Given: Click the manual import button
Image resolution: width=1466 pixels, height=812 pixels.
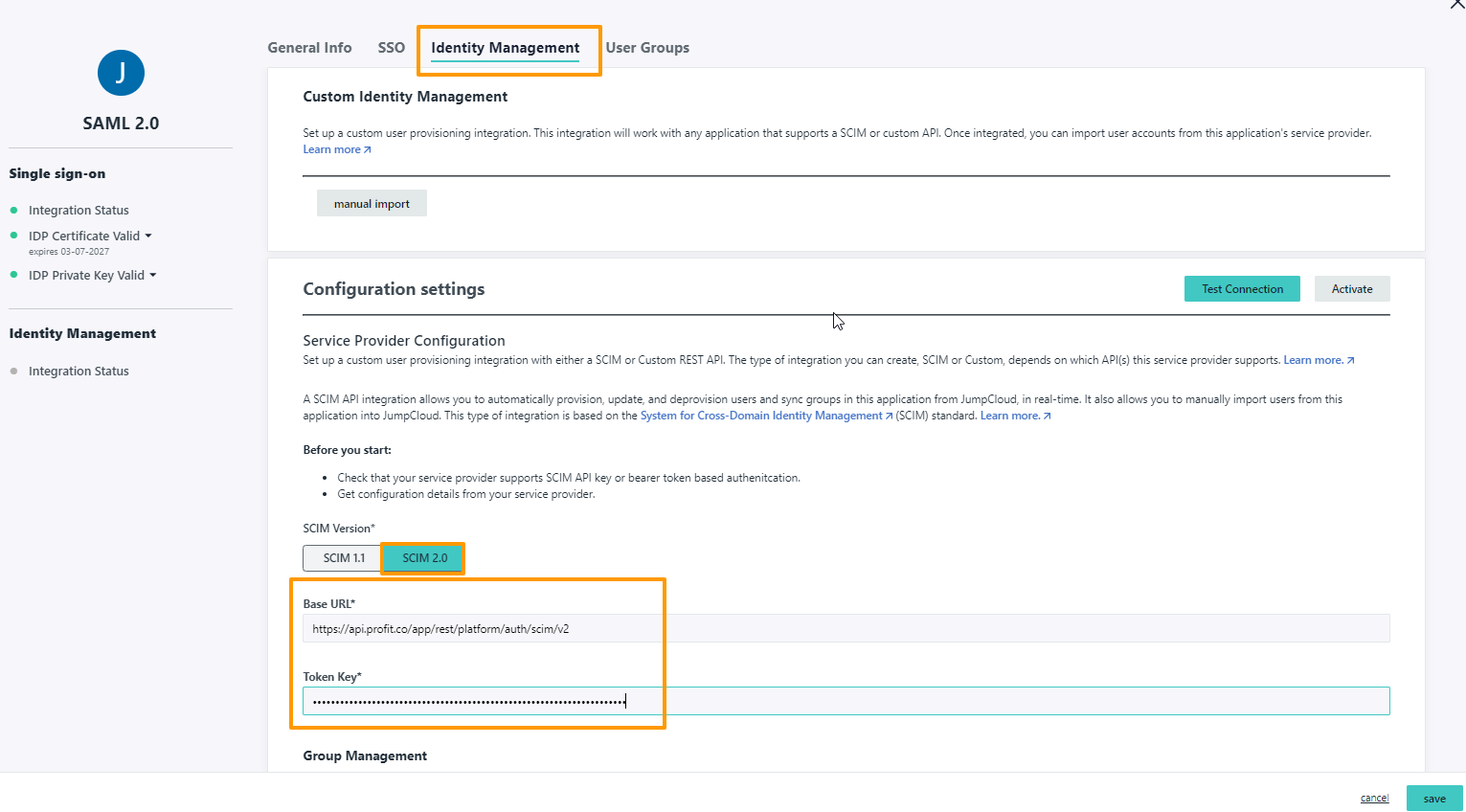Looking at the screenshot, I should [372, 203].
